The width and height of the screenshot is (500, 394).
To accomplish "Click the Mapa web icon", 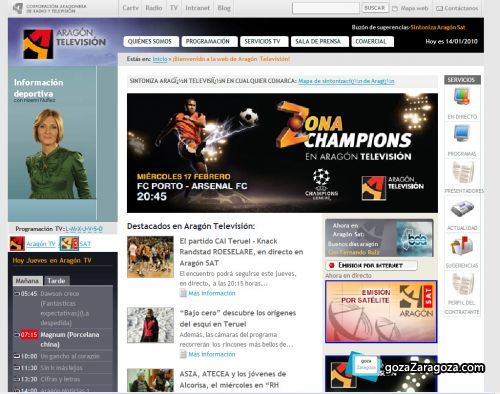I will pos(395,8).
